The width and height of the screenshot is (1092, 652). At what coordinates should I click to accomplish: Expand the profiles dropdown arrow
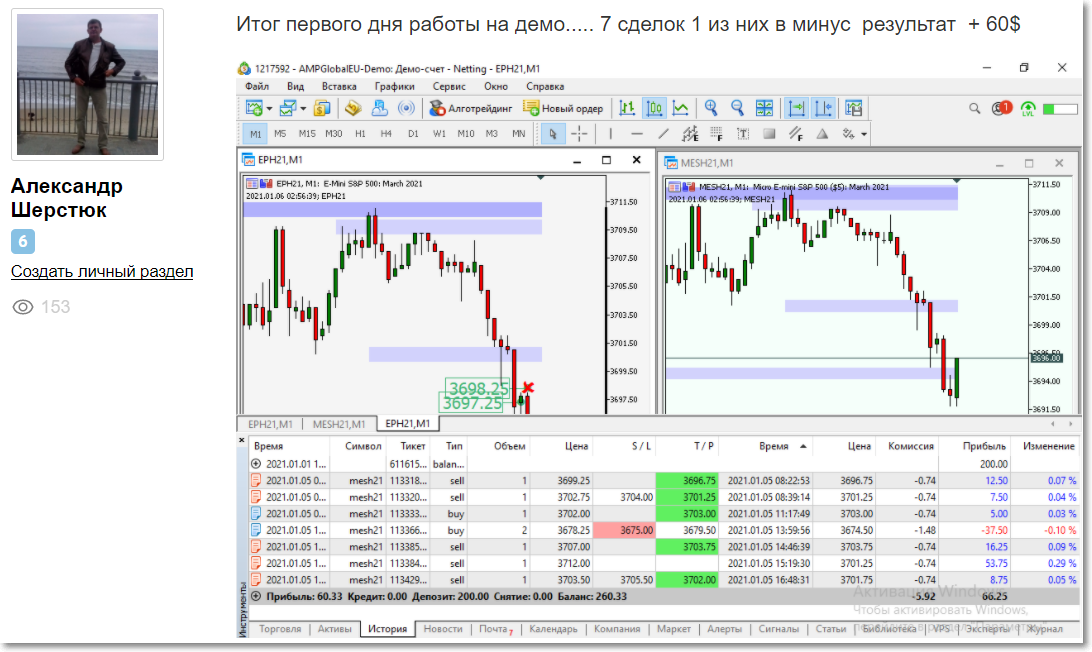pyautogui.click(x=303, y=109)
